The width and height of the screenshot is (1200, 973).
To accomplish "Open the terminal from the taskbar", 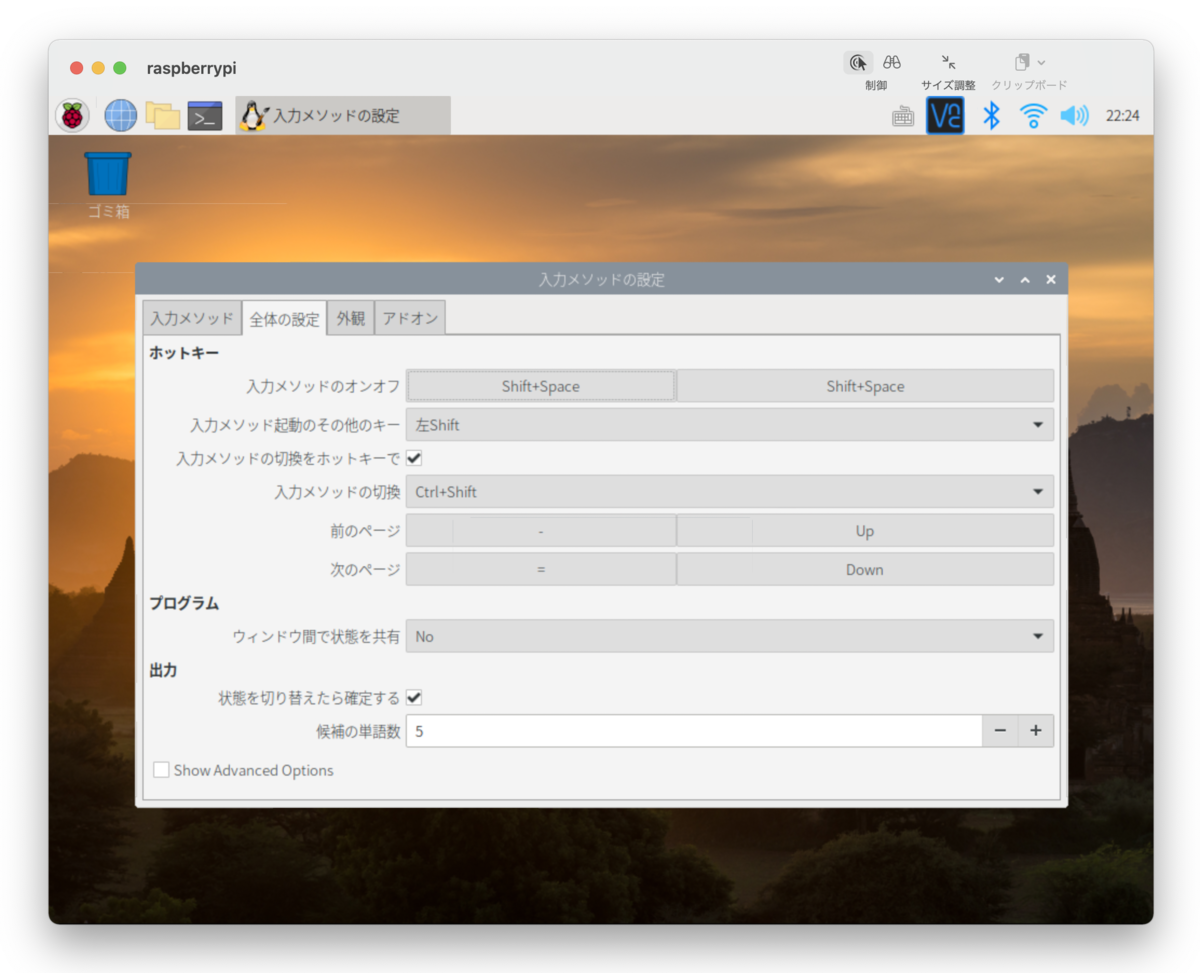I will pos(205,115).
